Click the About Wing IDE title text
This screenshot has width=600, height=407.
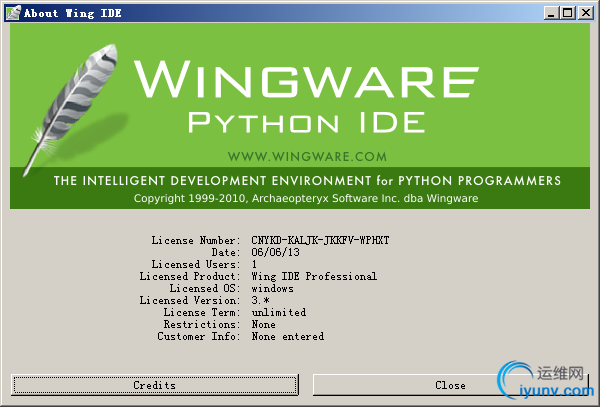[73, 13]
